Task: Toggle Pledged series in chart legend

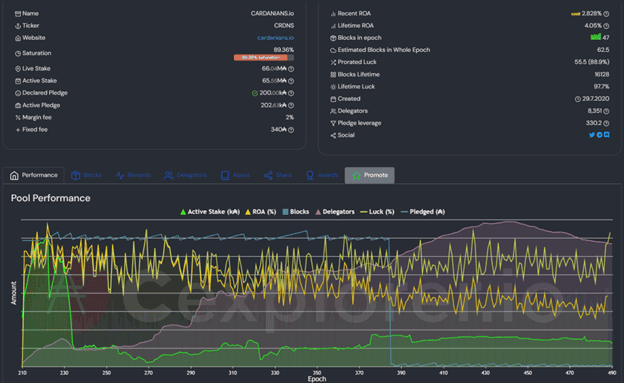Action: (423, 212)
